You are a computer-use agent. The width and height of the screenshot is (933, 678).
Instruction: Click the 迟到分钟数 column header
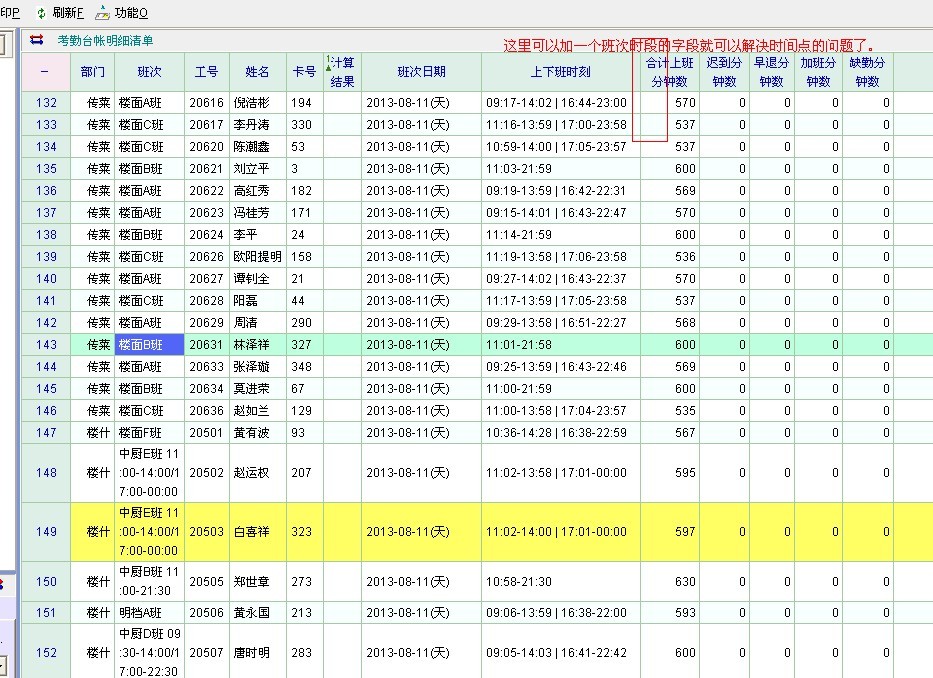[x=724, y=72]
